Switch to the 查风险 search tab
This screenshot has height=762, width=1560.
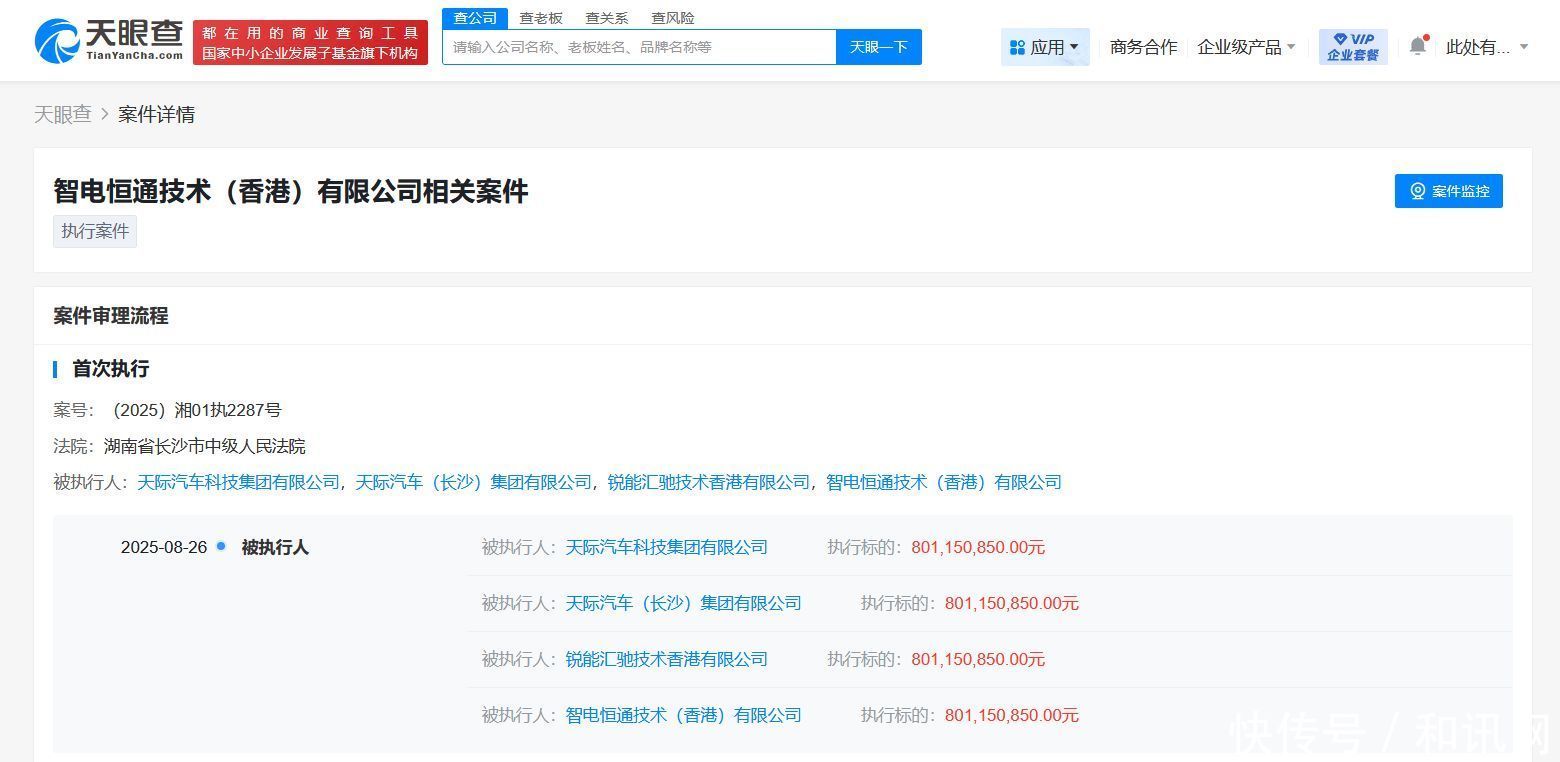[672, 18]
